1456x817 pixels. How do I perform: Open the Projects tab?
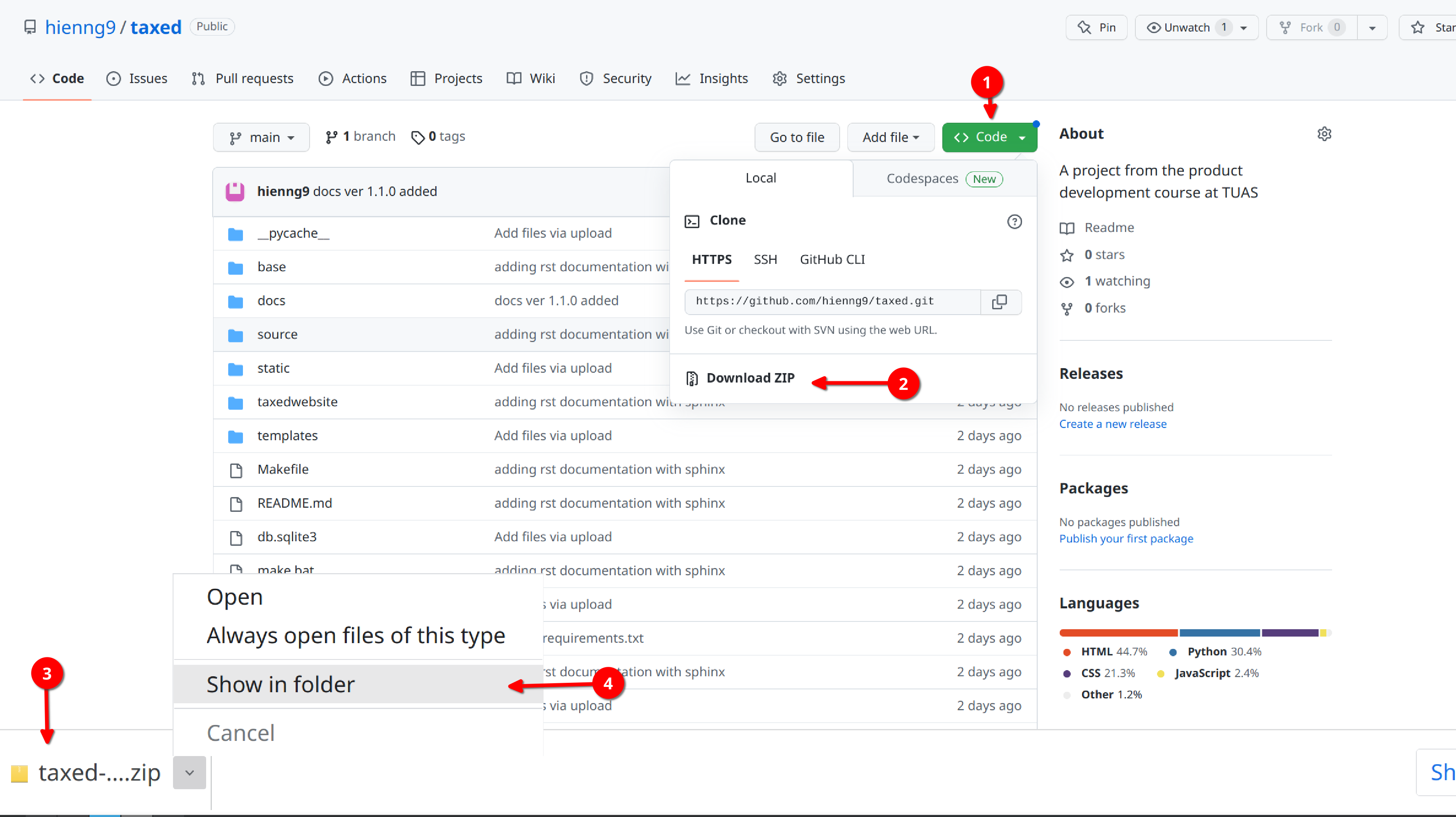(x=447, y=79)
